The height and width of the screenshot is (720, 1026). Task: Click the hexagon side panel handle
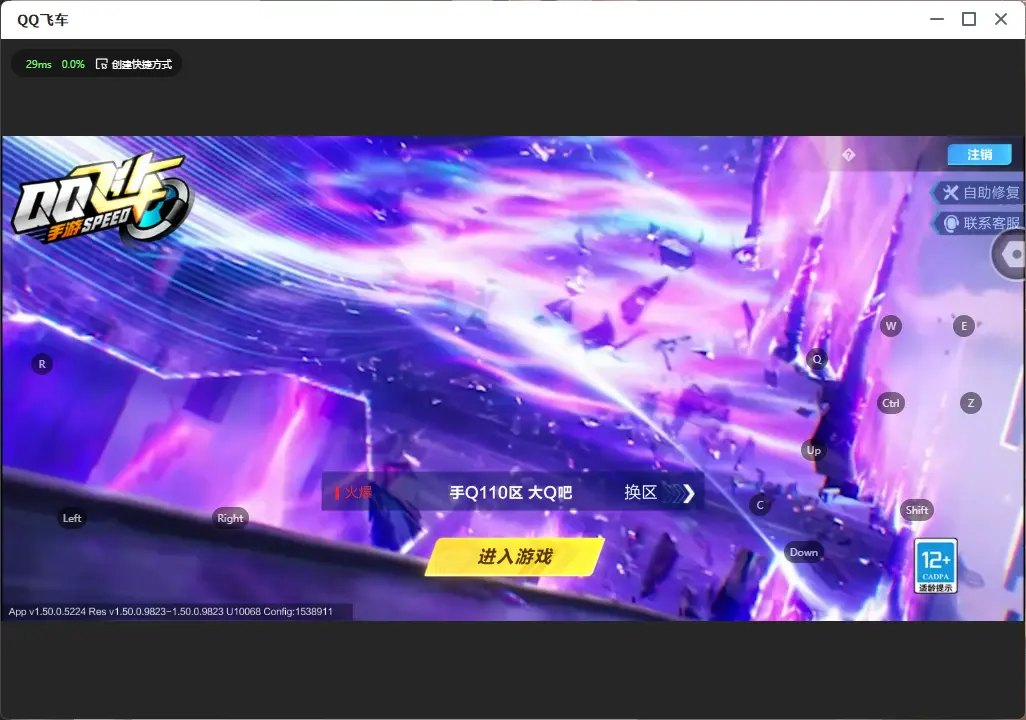(1011, 254)
